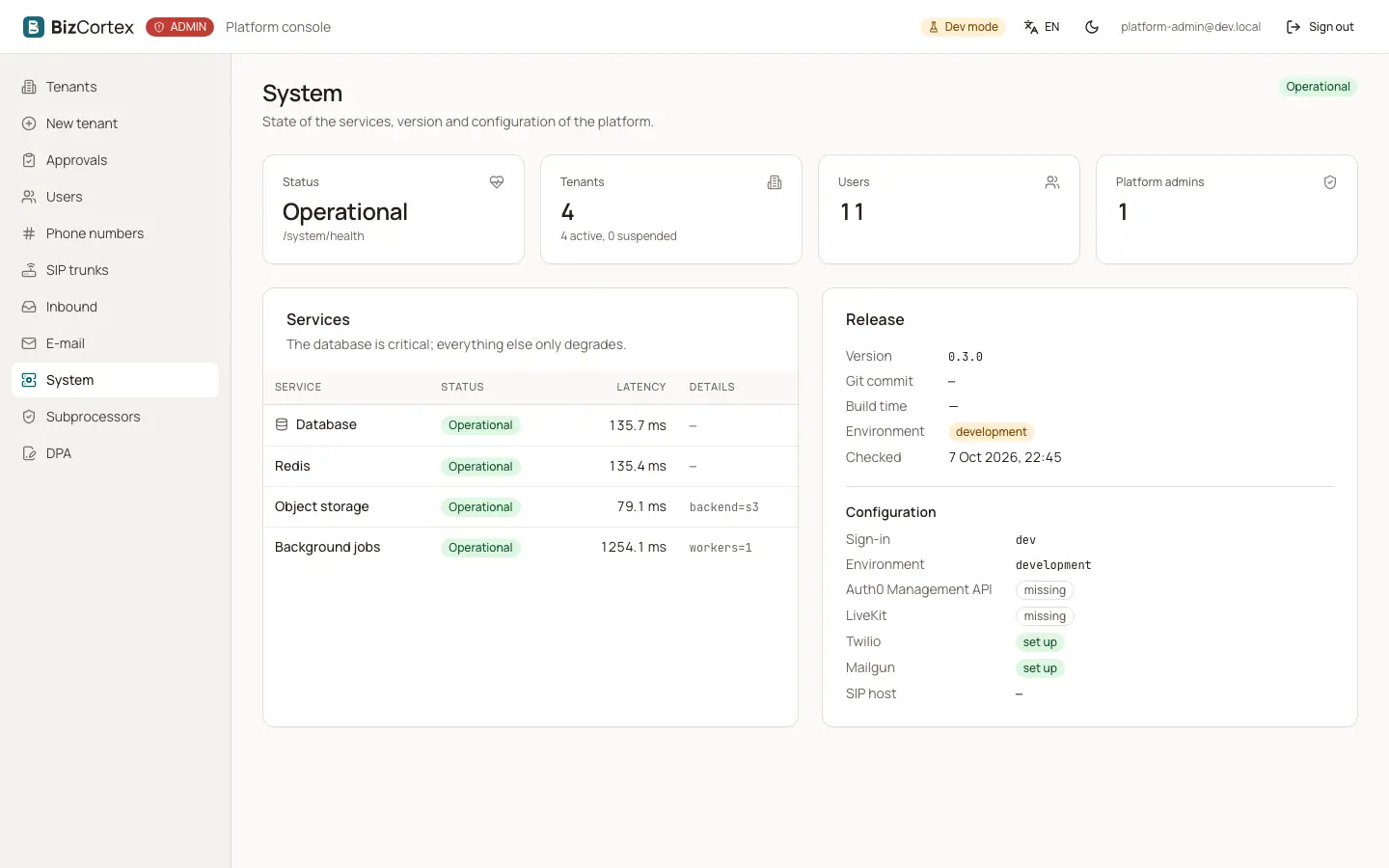Image resolution: width=1389 pixels, height=868 pixels.
Task: Click the backend=s3 detail text
Action: coord(724,507)
